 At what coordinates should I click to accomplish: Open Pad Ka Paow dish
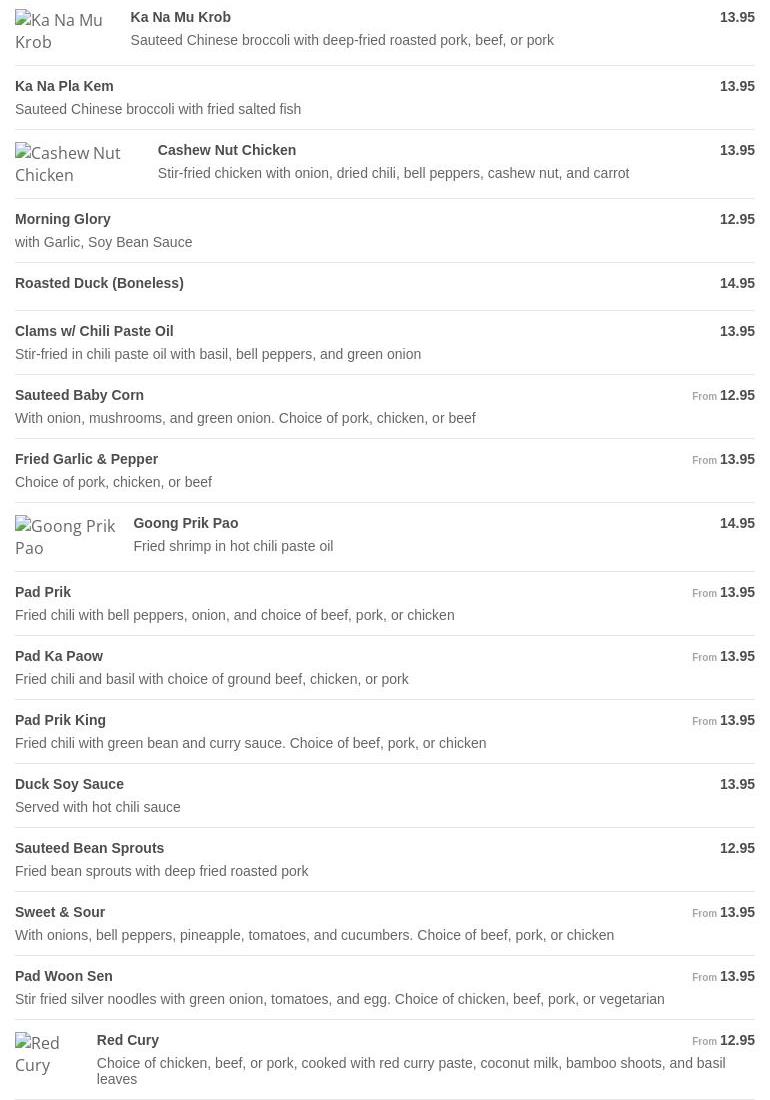pyautogui.click(x=59, y=656)
